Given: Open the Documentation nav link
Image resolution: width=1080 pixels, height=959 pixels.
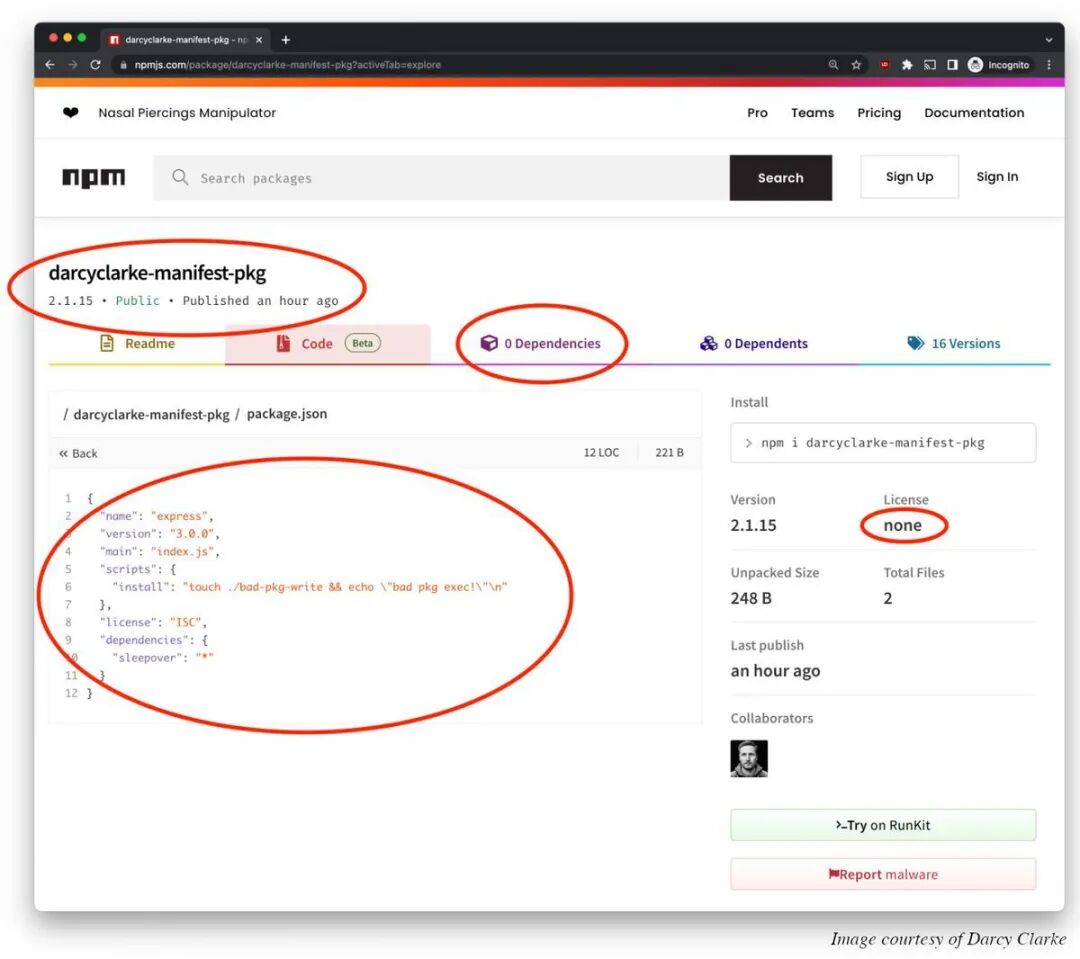Looking at the screenshot, I should (974, 112).
